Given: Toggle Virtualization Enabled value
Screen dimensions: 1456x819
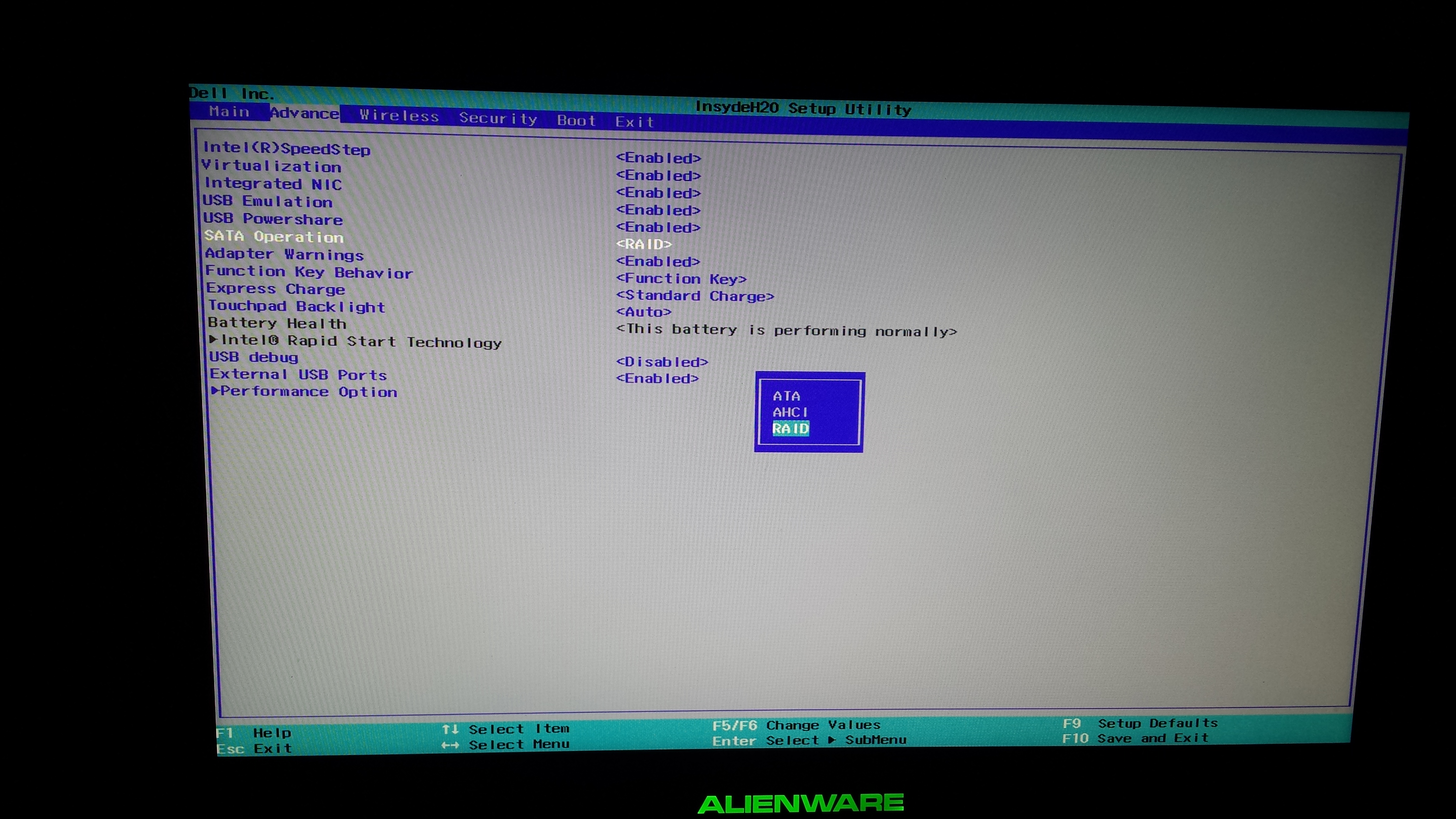Looking at the screenshot, I should click(x=658, y=175).
